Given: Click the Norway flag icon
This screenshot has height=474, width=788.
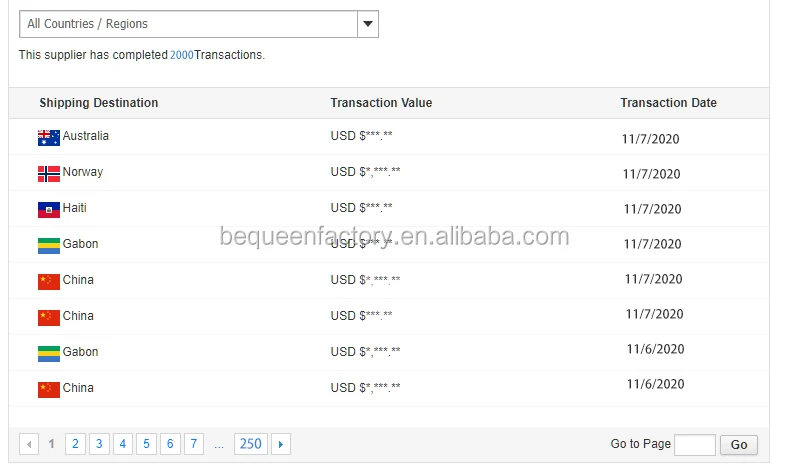Looking at the screenshot, I should pos(48,173).
